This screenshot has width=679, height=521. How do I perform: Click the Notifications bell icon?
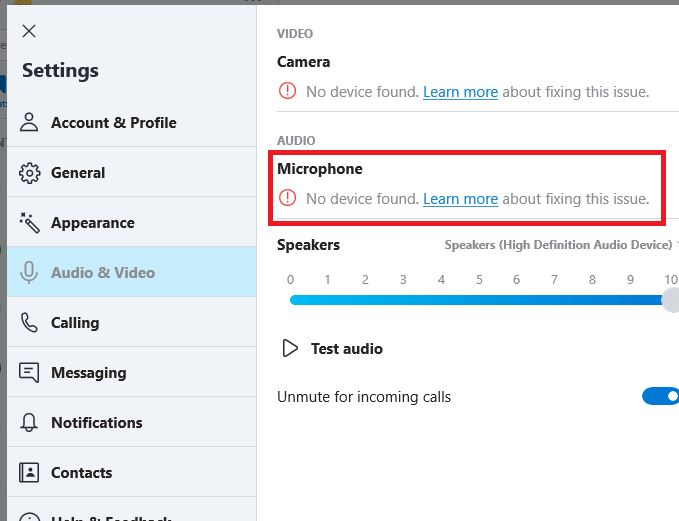(30, 422)
